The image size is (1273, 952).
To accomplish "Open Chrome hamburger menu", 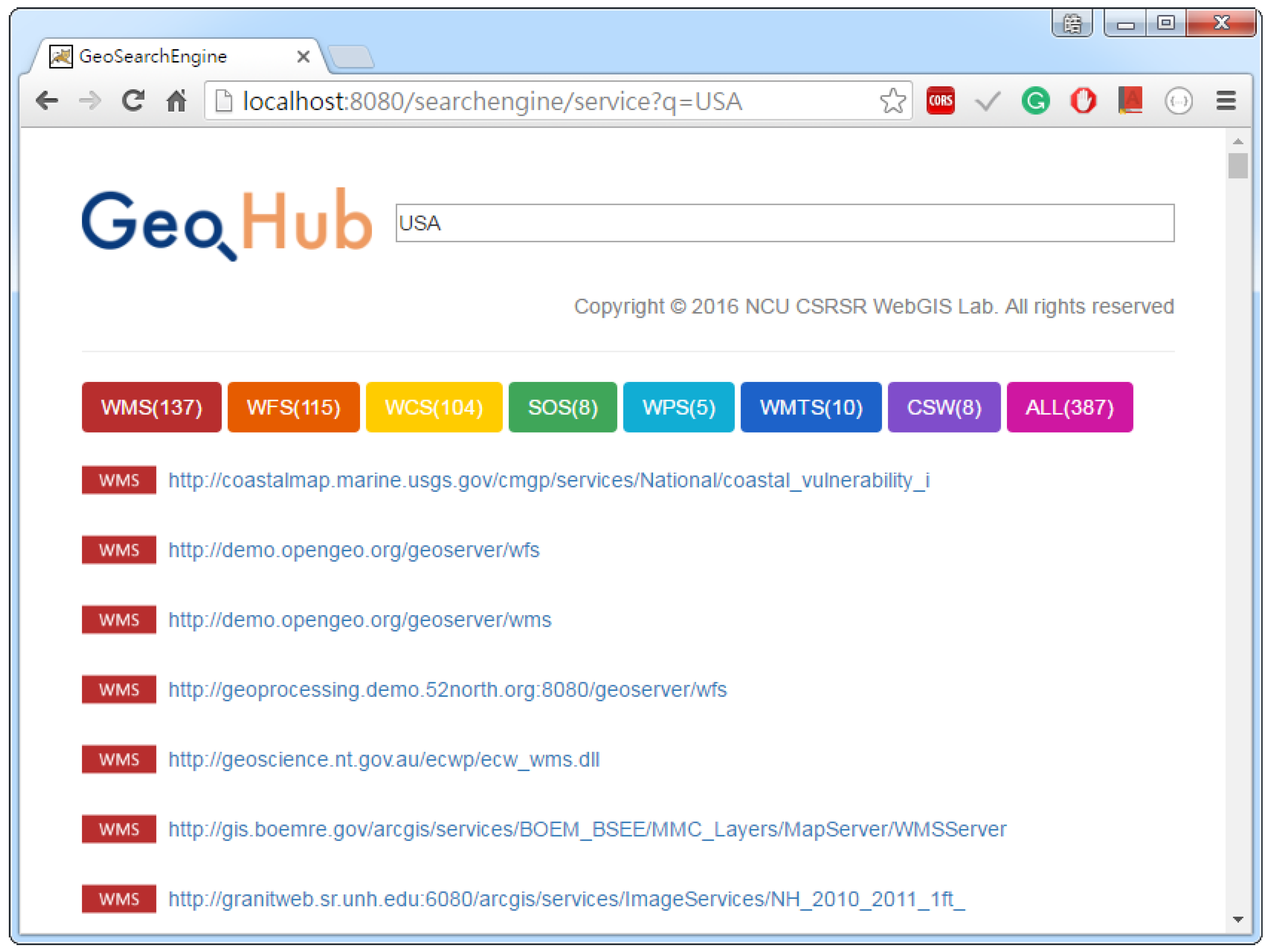I will tap(1226, 101).
